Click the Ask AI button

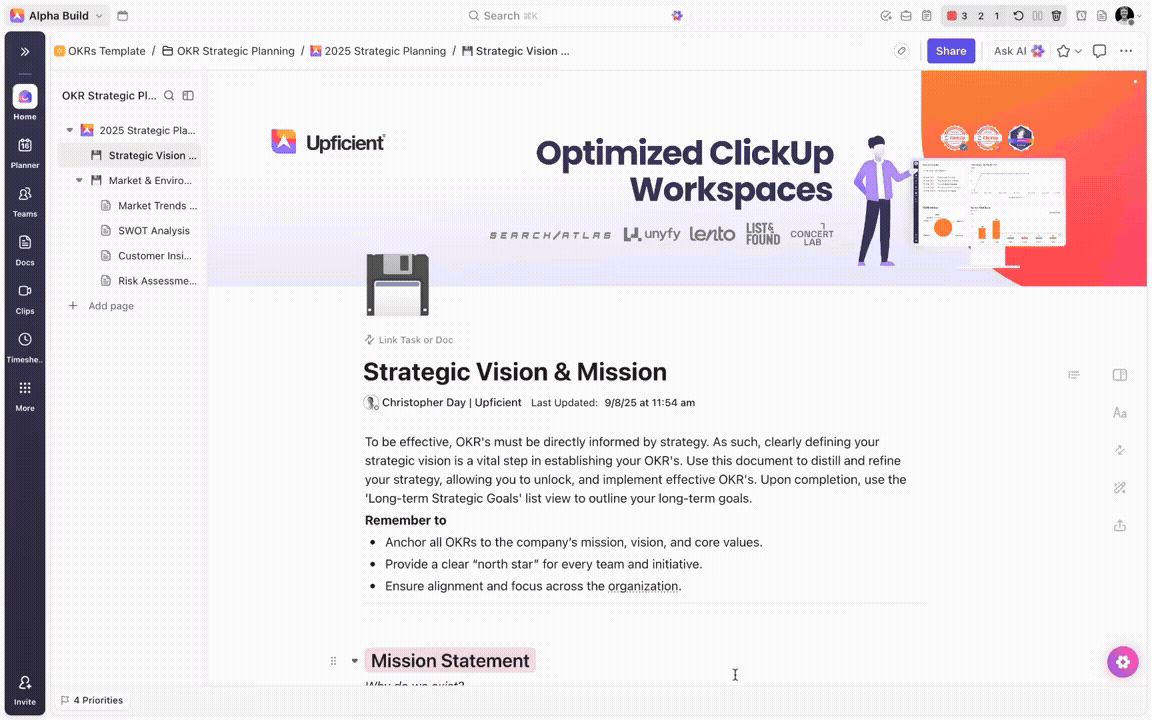(1018, 51)
